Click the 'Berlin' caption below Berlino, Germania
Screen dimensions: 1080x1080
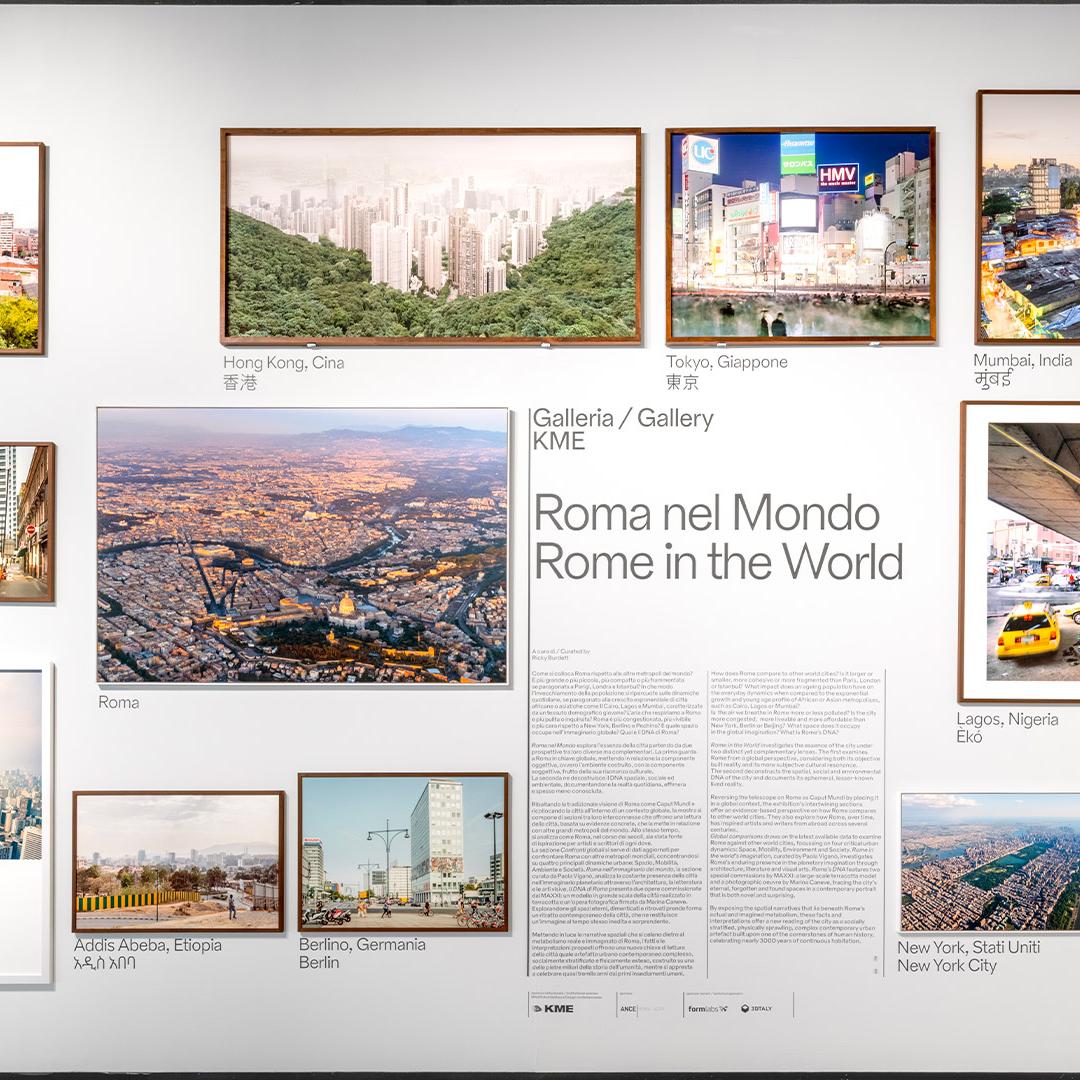click(318, 962)
